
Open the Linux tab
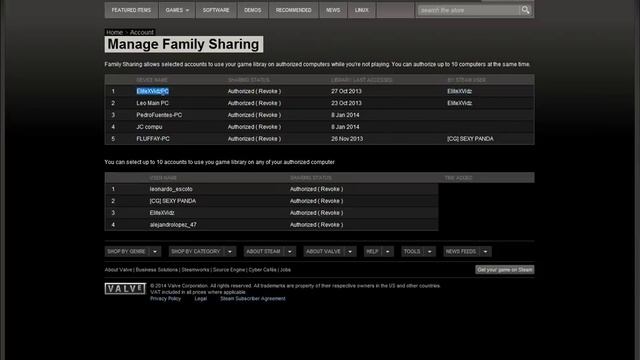coord(361,10)
